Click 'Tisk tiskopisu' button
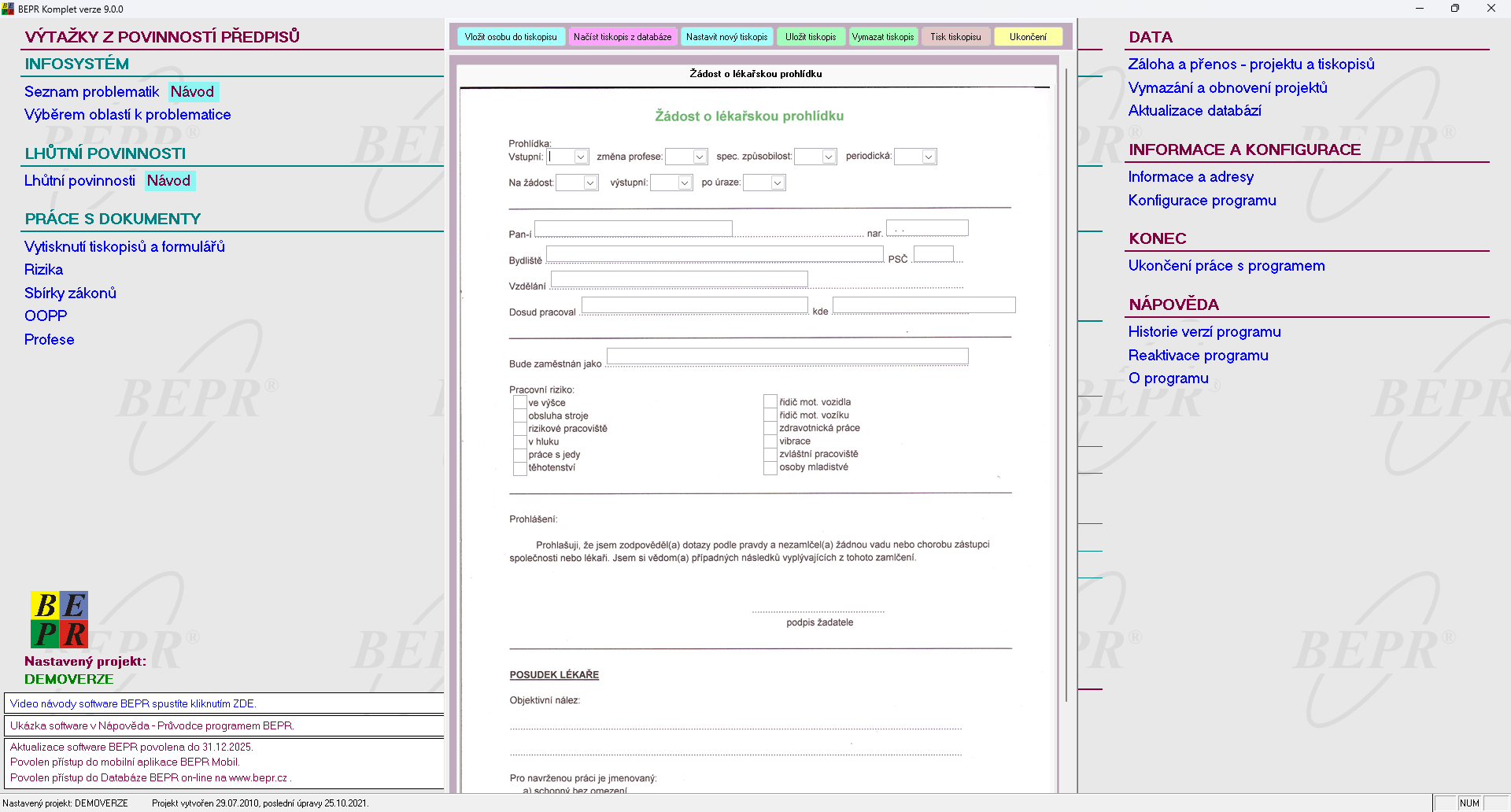1511x812 pixels. point(955,37)
